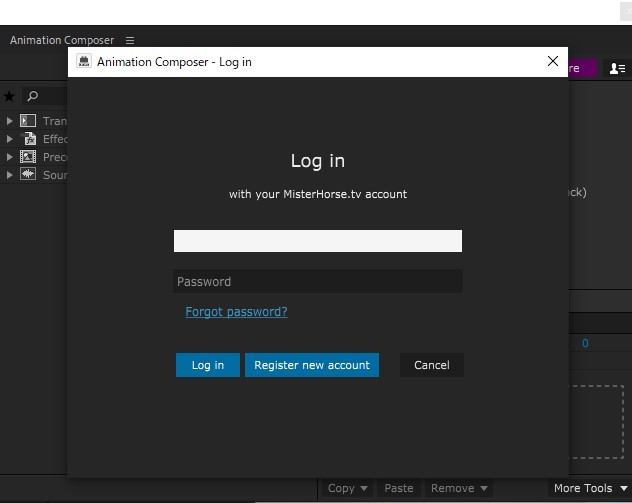Select the Effects category icon
This screenshot has width=632, height=503.
pyautogui.click(x=29, y=139)
